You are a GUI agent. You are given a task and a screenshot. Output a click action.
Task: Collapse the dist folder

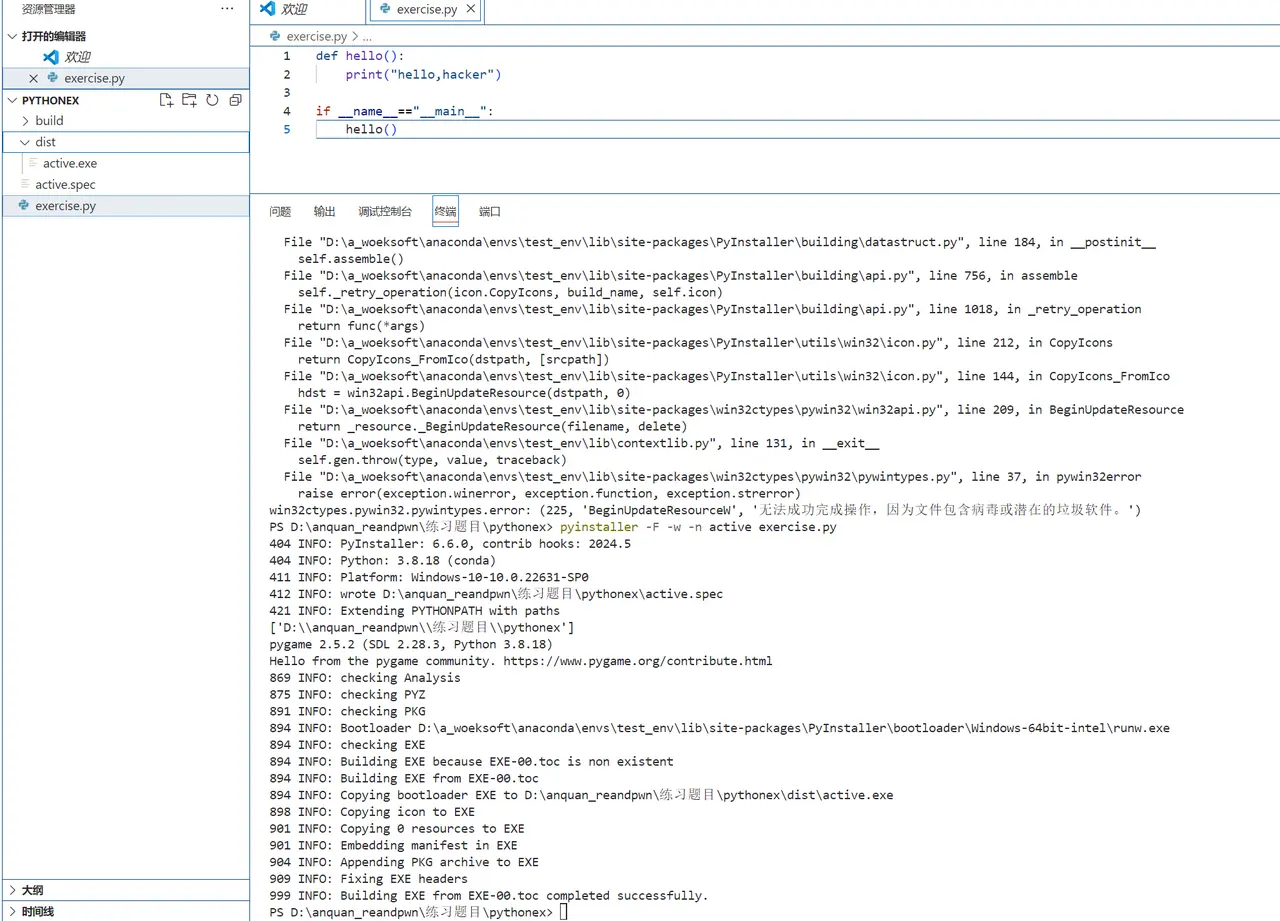[26, 142]
